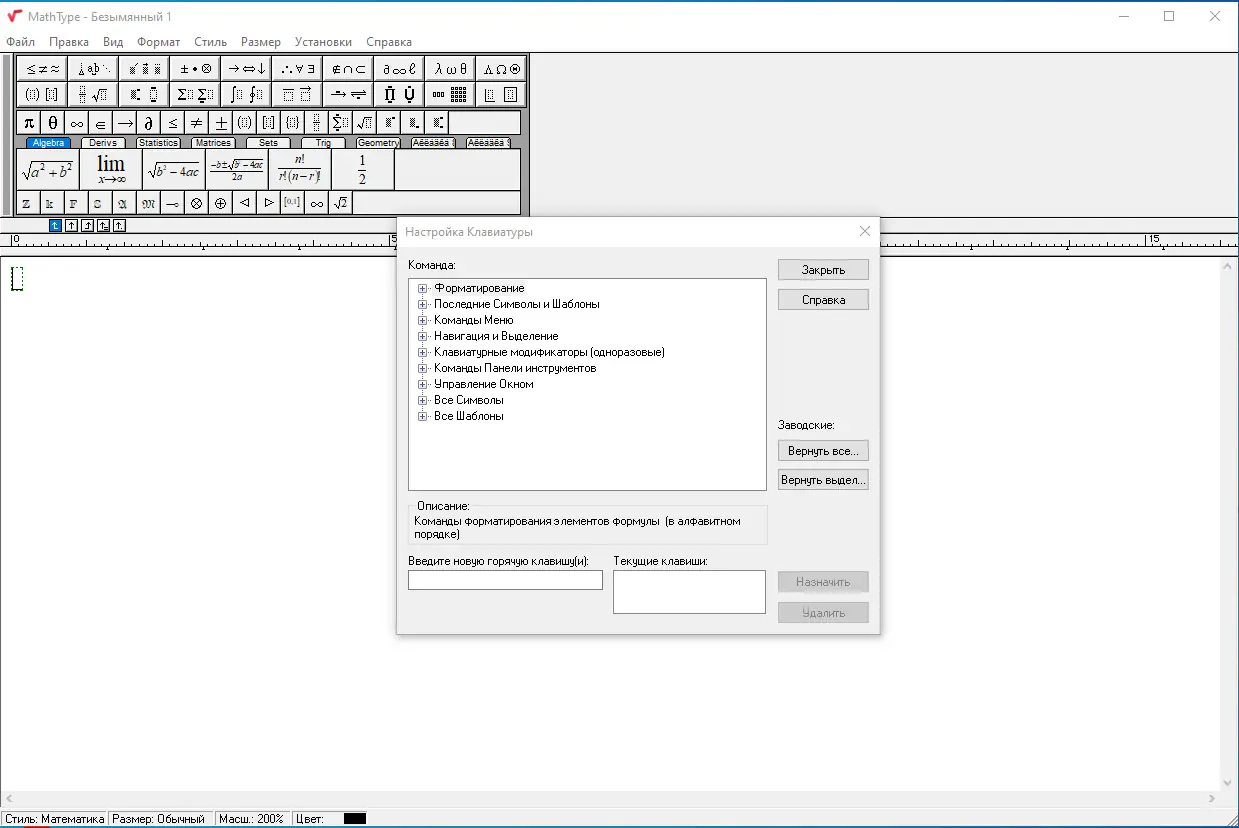
Task: Insert the n!/r!(n−r)! combination formula
Action: tap(299, 169)
